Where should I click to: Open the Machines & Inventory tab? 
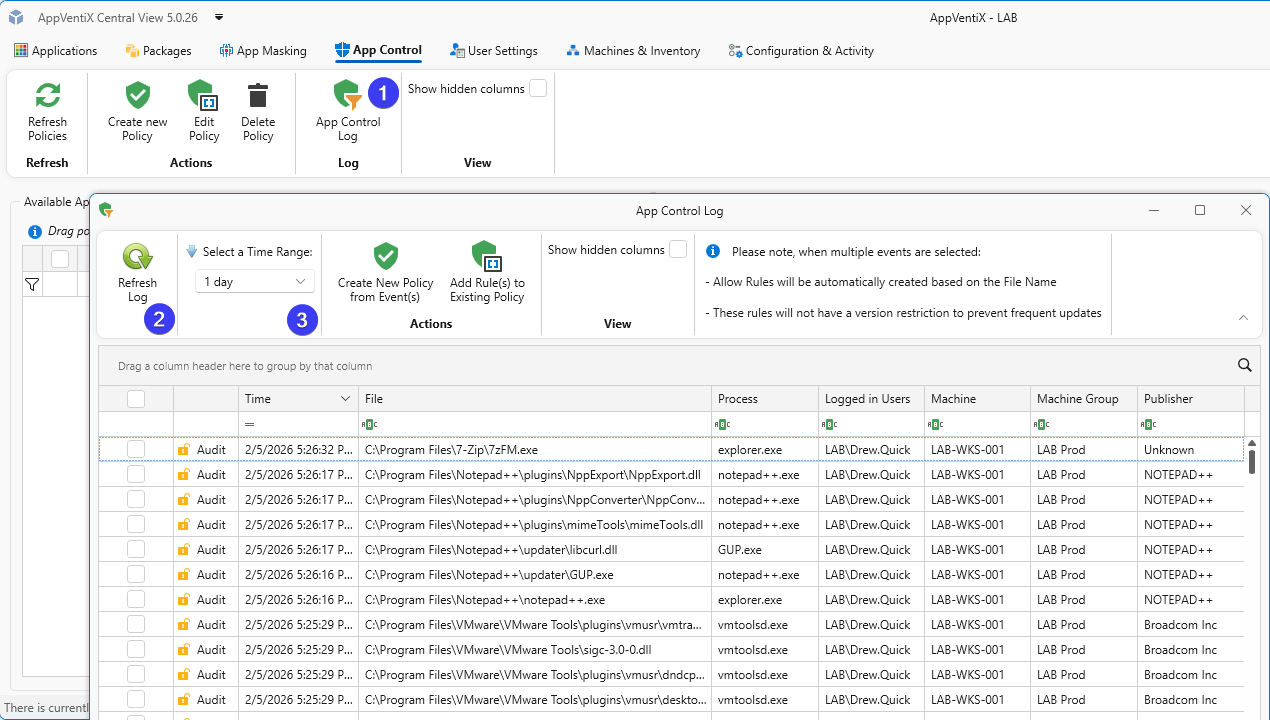[x=632, y=51]
